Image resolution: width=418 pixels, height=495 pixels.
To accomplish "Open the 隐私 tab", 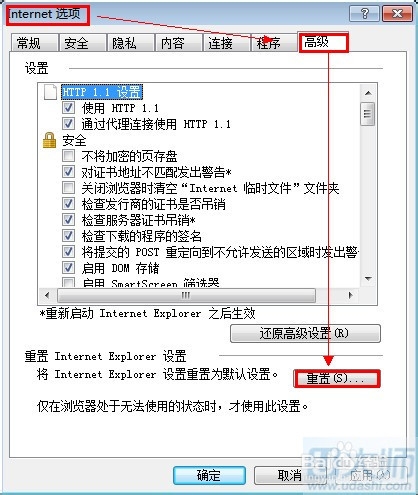I will tap(130, 43).
